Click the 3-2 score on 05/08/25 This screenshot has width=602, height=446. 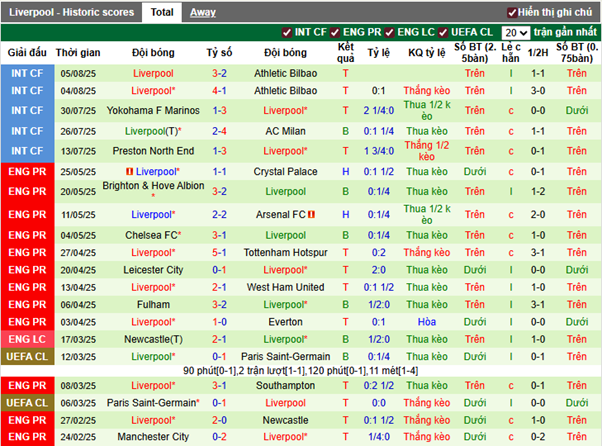click(219, 73)
